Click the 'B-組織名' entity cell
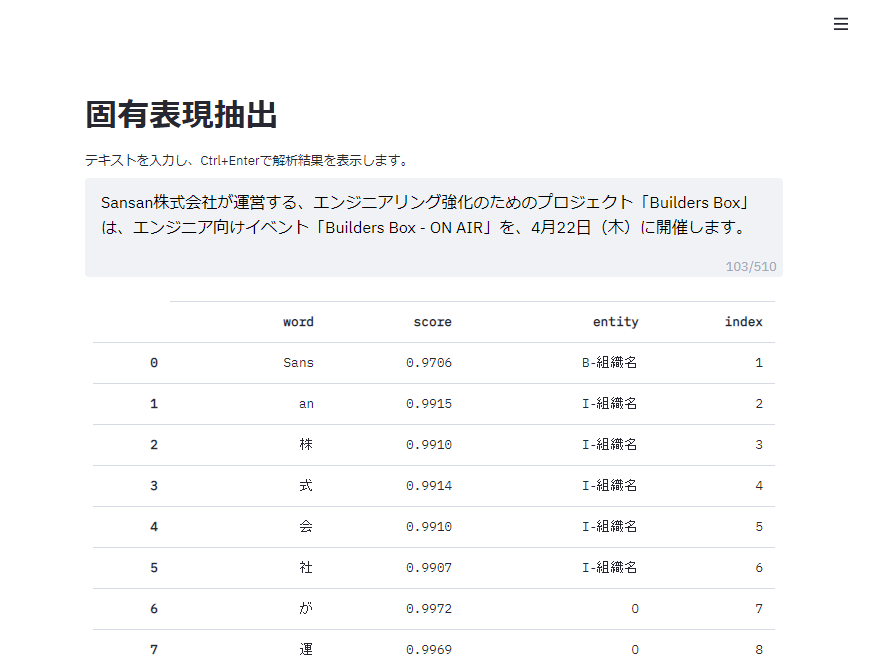This screenshot has width=870, height=663. [x=609, y=363]
